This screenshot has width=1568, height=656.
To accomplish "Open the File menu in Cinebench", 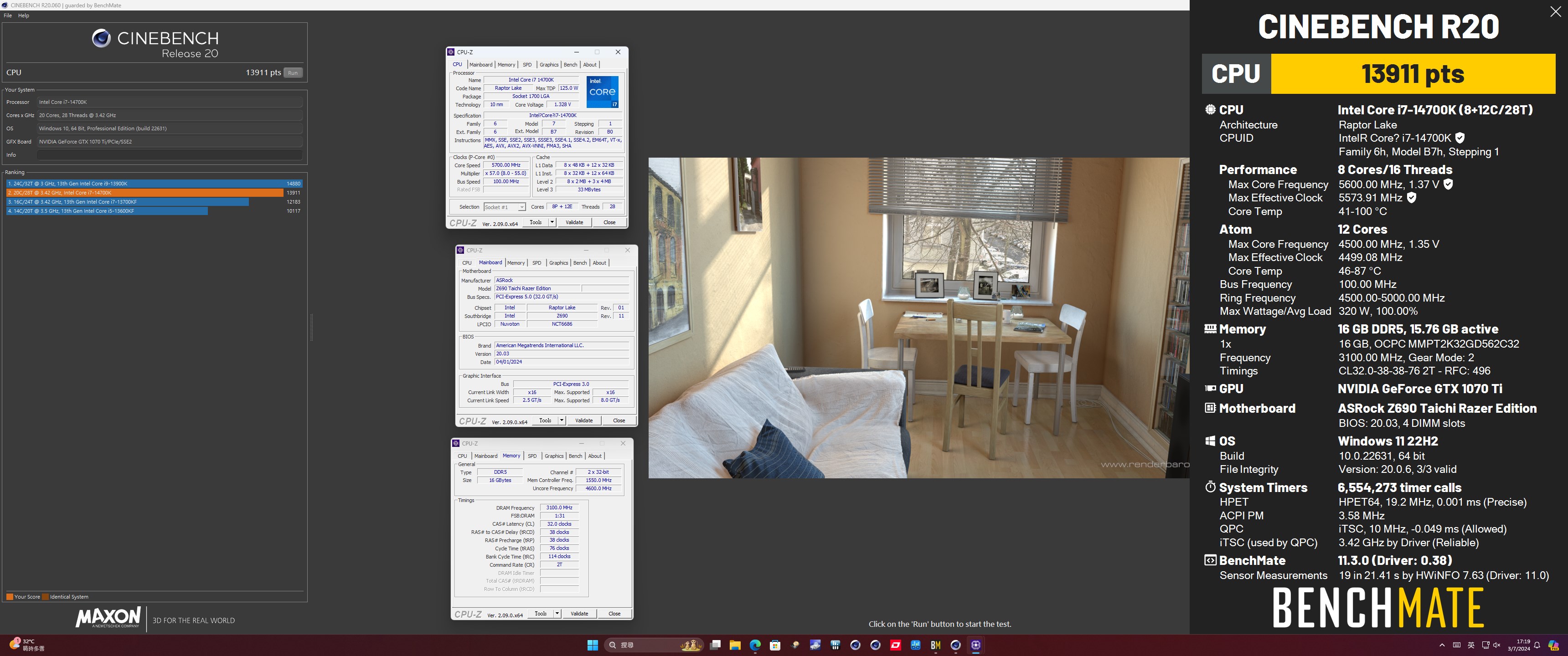I will [x=7, y=16].
